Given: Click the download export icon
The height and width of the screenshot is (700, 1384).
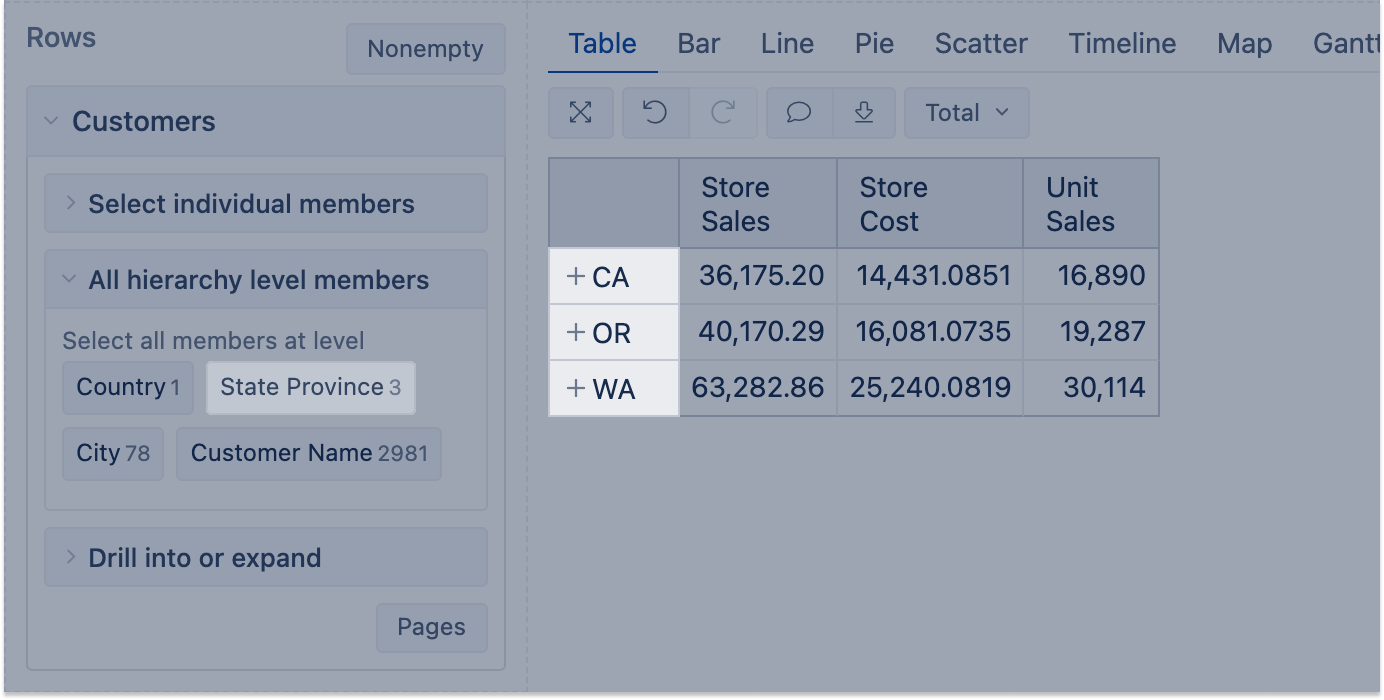Looking at the screenshot, I should (864, 113).
